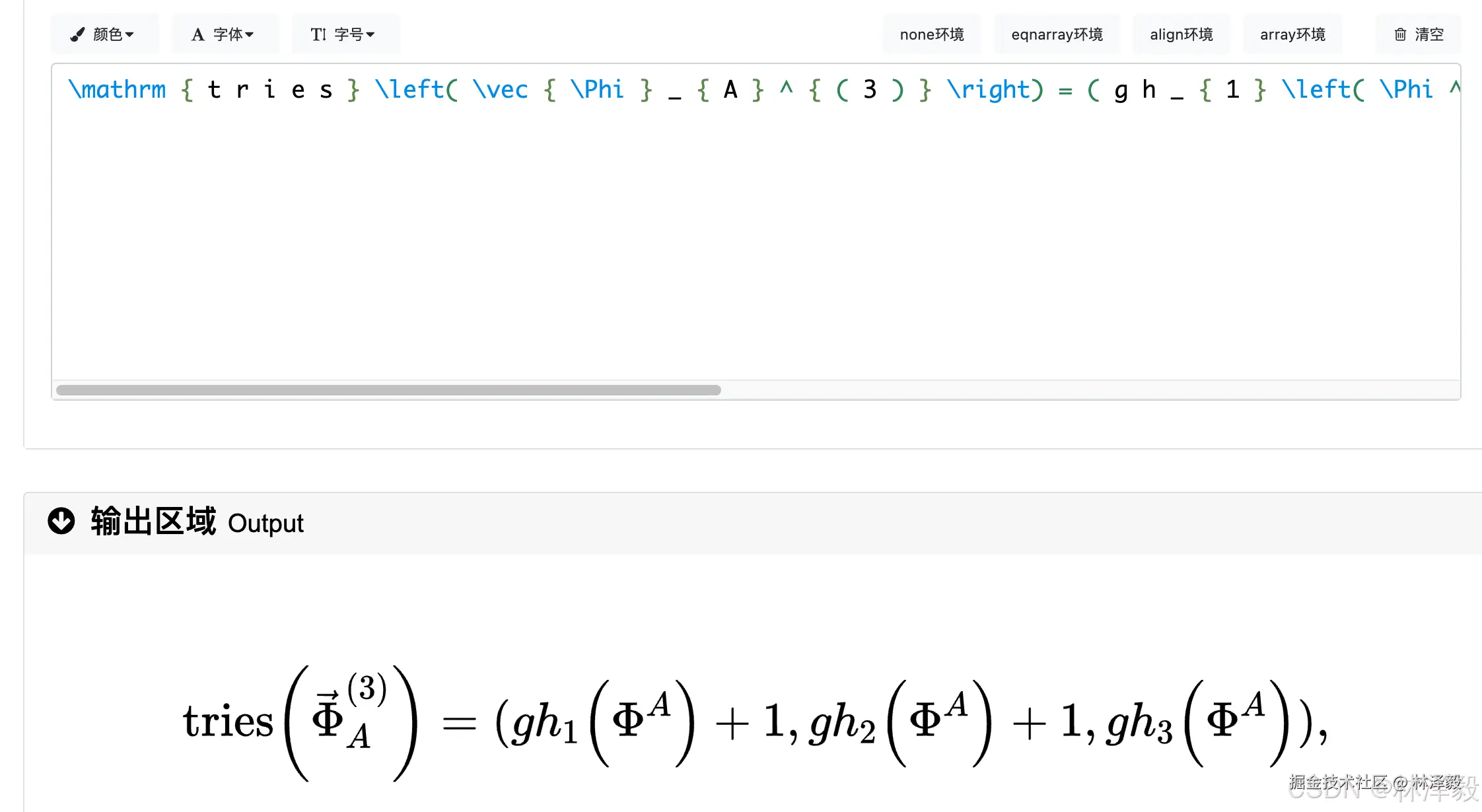This screenshot has width=1482, height=812.
Task: Open the 颜色 color dropdown caret
Action: point(129,34)
